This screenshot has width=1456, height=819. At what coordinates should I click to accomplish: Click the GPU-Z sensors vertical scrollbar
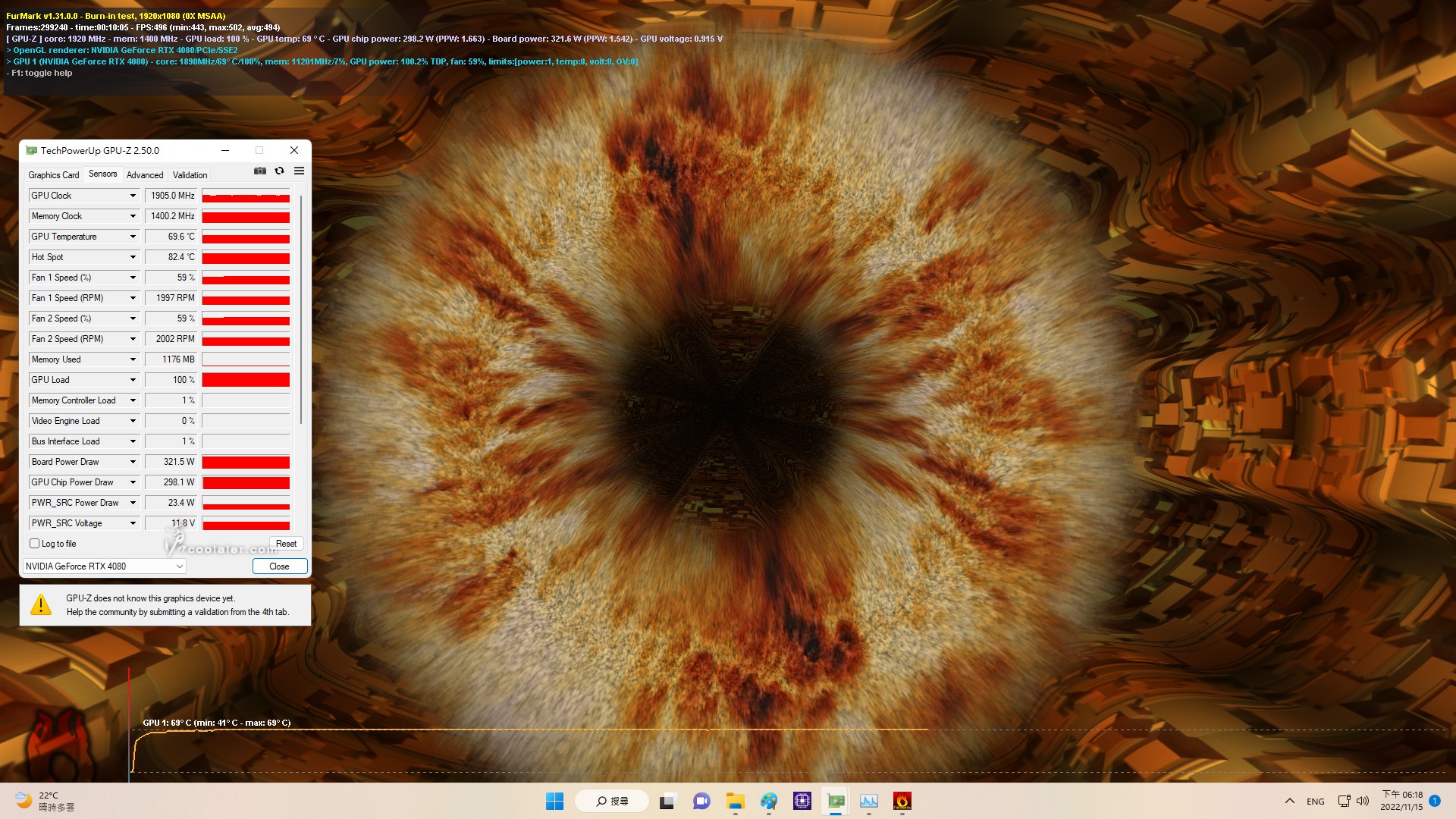[301, 309]
